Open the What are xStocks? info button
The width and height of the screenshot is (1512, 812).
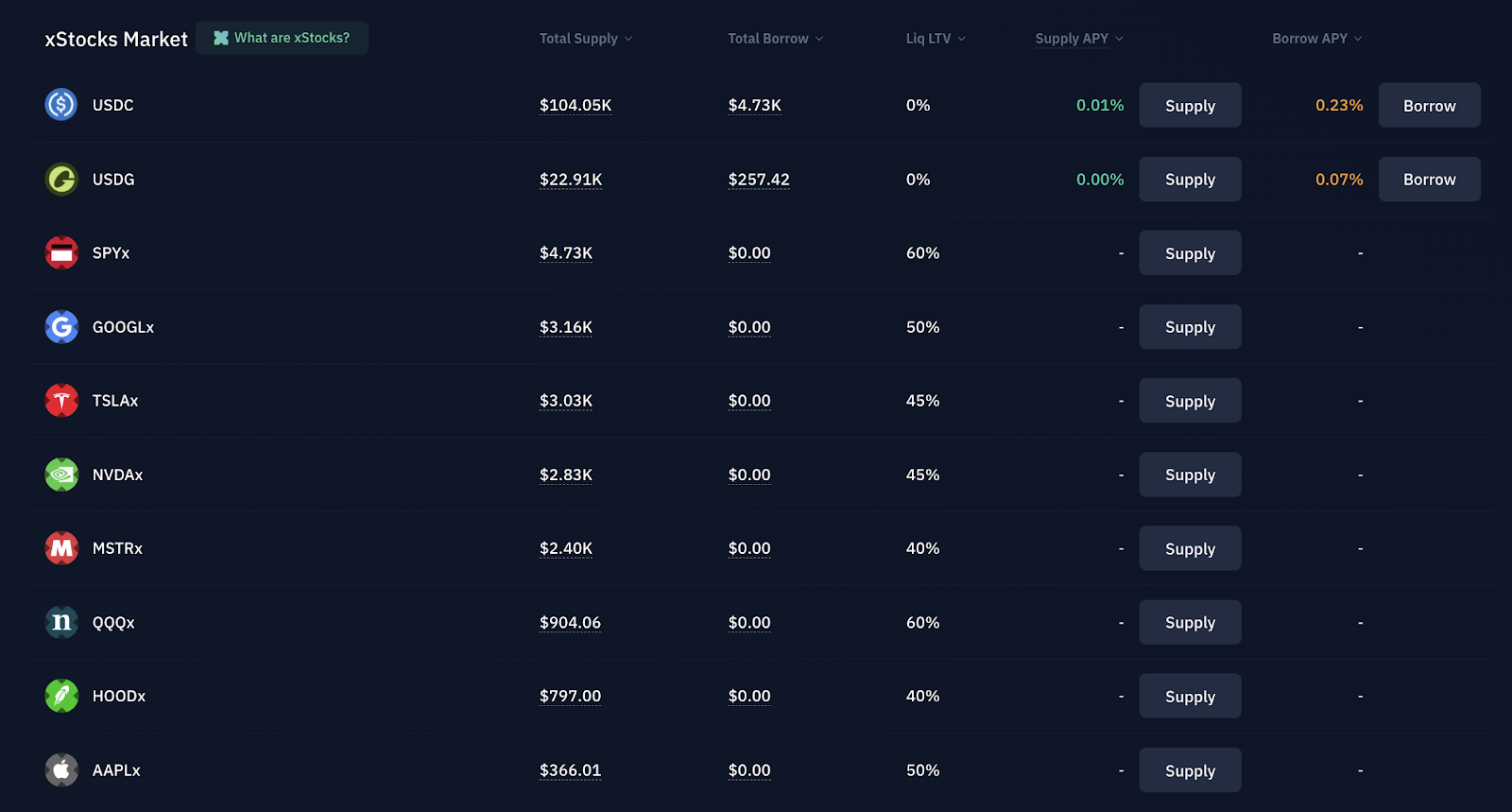point(282,38)
